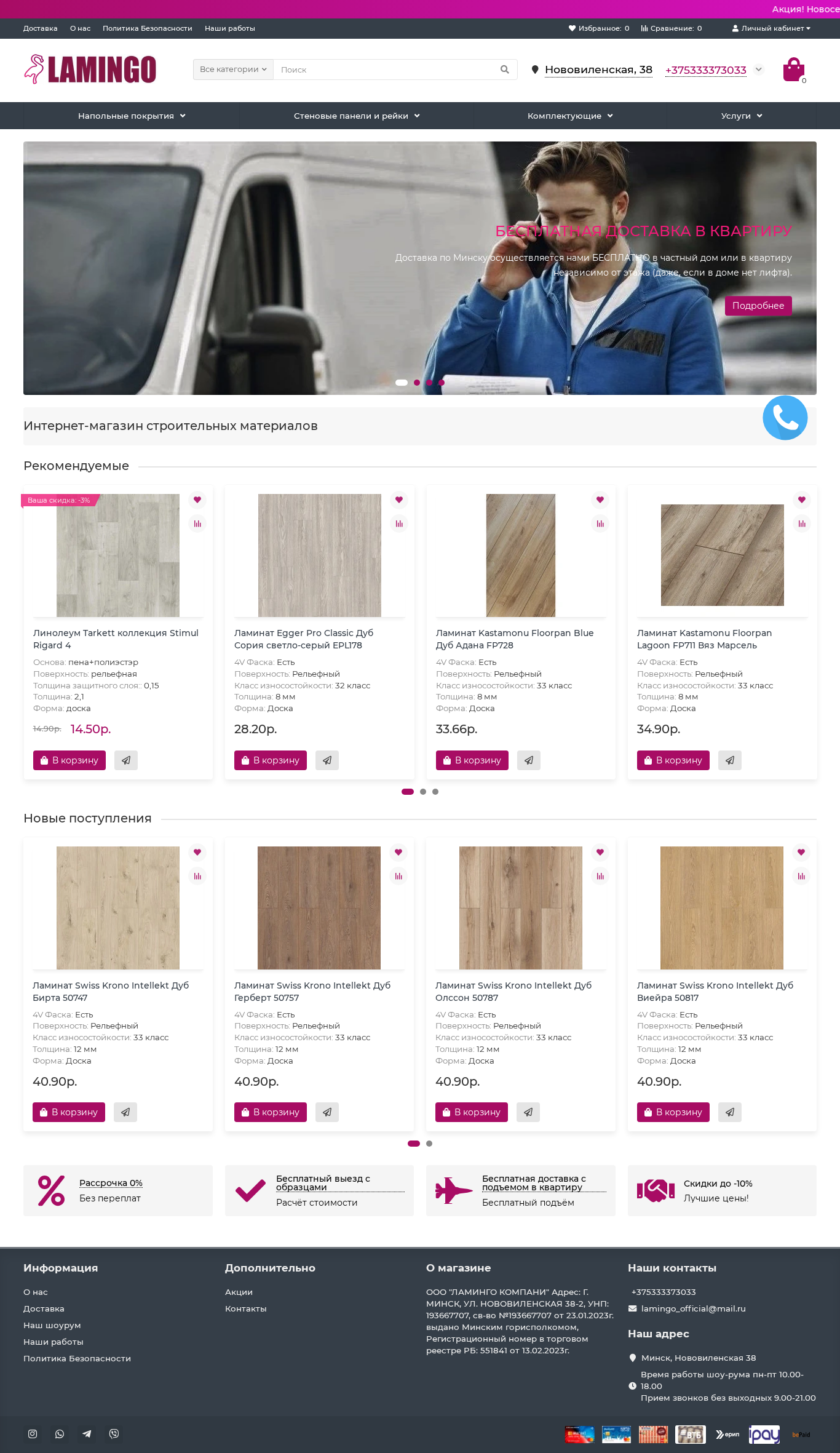840x1453 pixels.
Task: Open the Viber icon in footer
Action: click(x=114, y=1434)
